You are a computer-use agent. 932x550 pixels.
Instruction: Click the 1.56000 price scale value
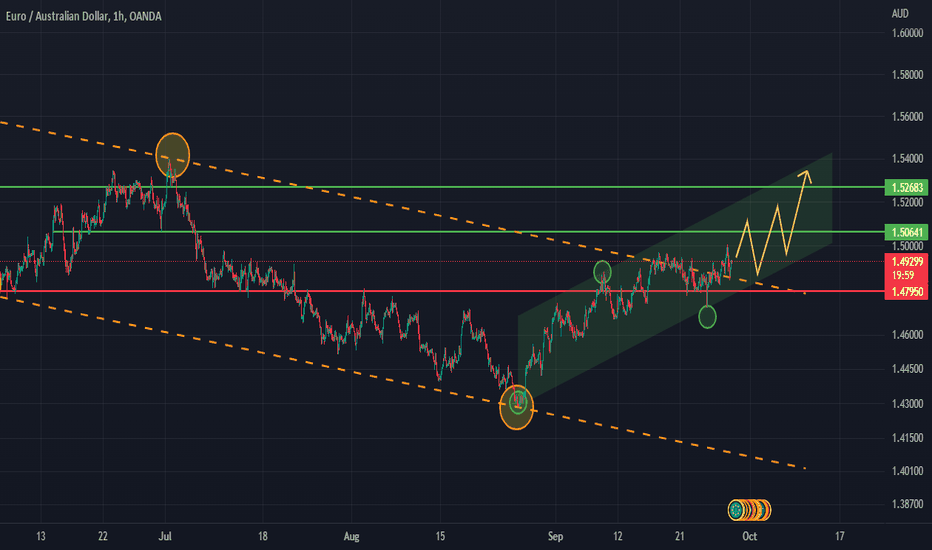tap(907, 117)
